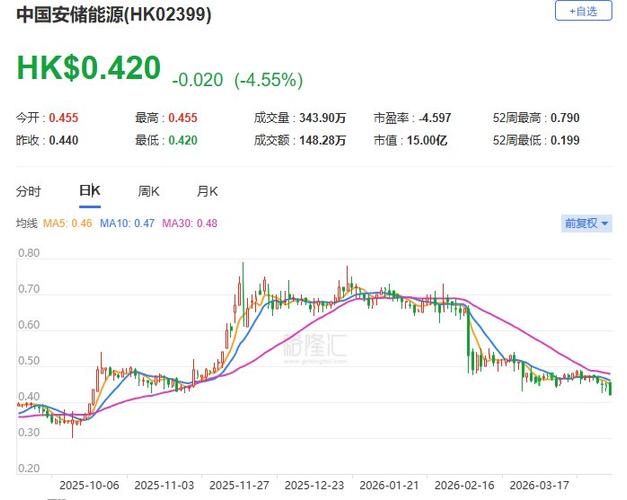Click the stock title 中国安储能源(HK02399)
This screenshot has width=627, height=500.
coord(114,15)
